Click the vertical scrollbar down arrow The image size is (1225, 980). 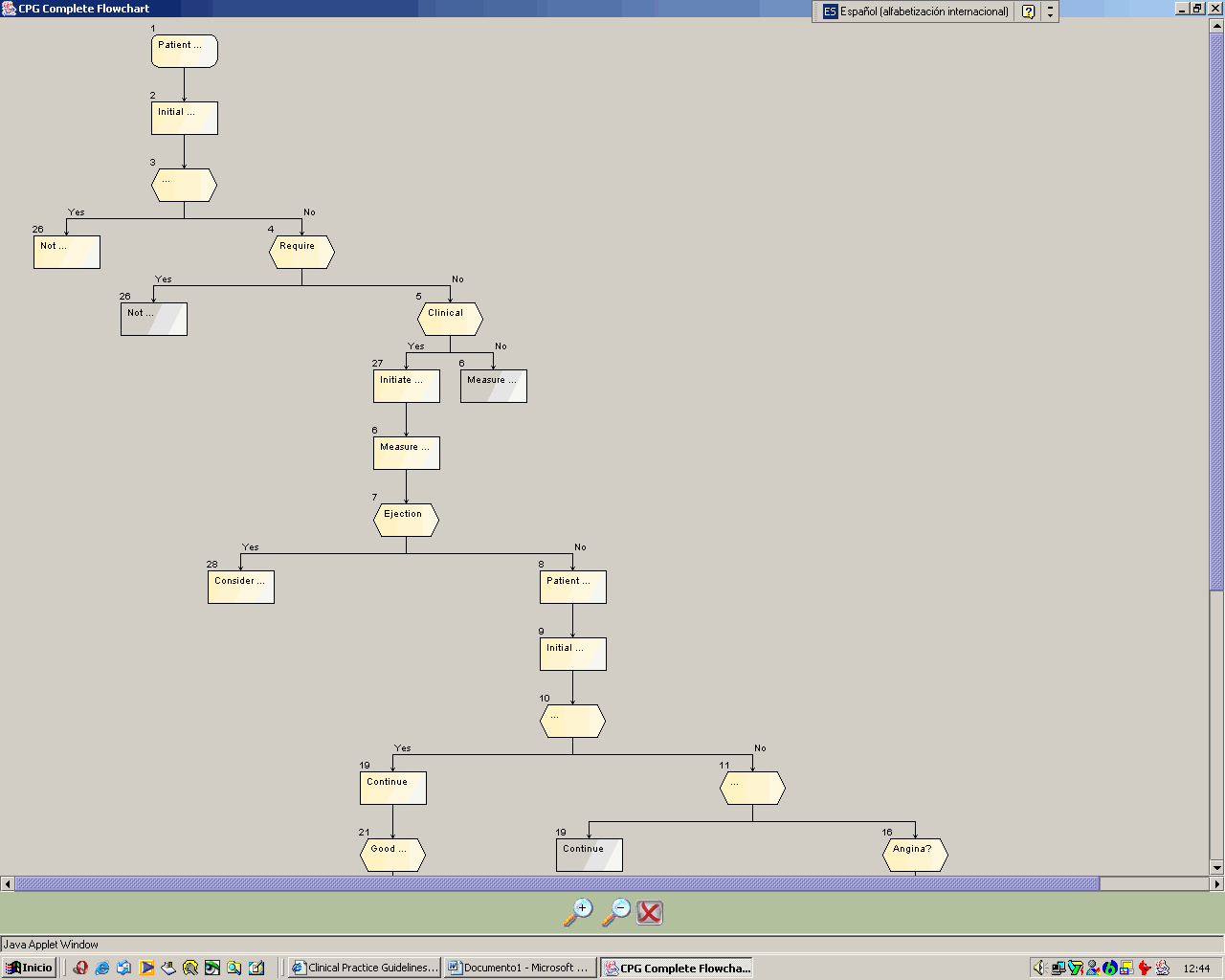pos(1216,868)
